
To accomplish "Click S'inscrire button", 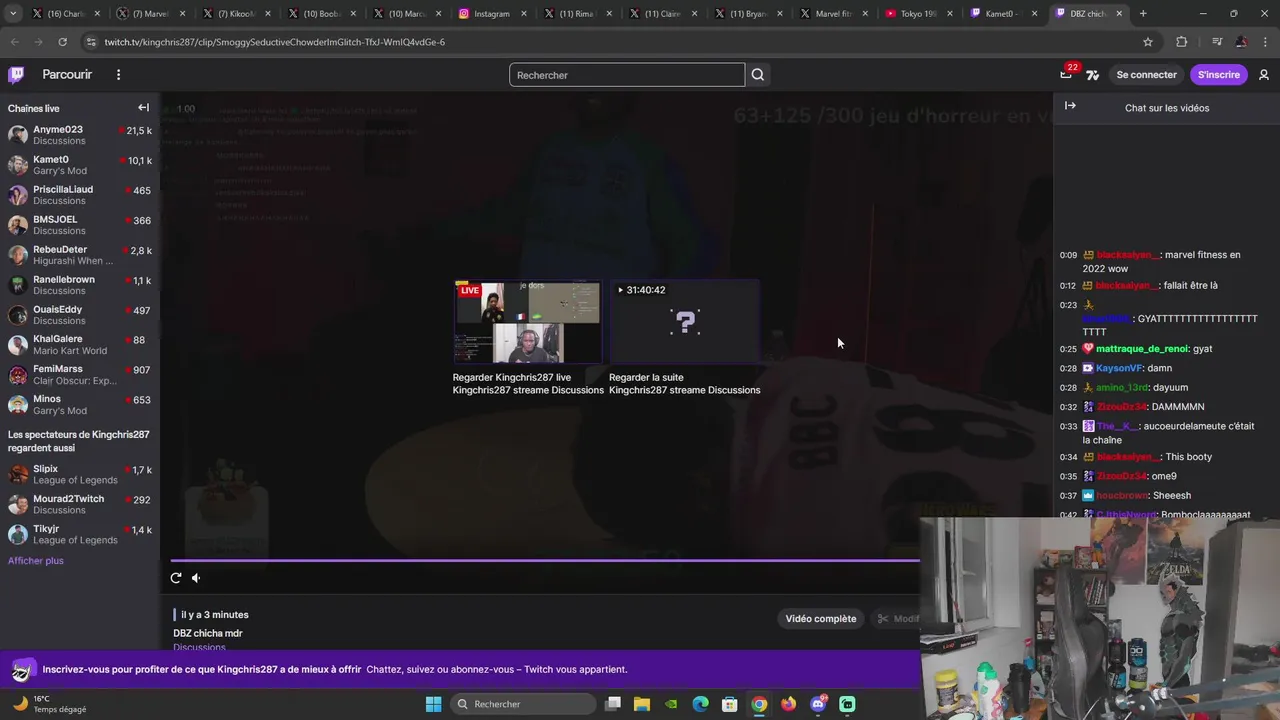I will pos(1218,75).
